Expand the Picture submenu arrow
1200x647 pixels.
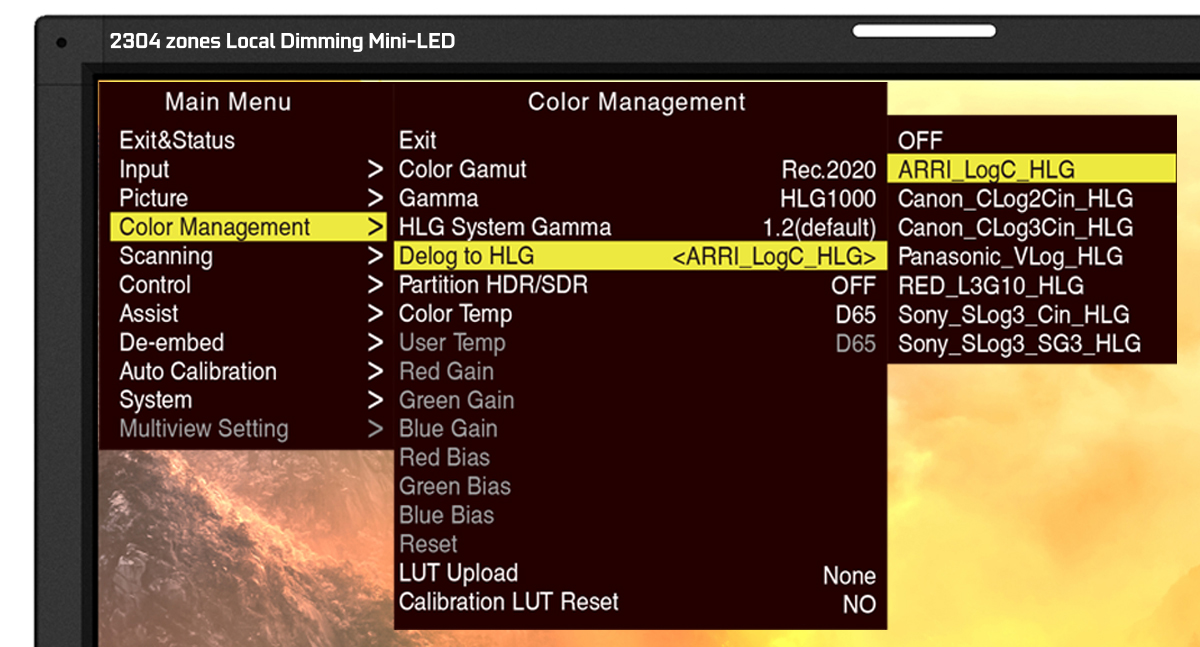pos(375,199)
